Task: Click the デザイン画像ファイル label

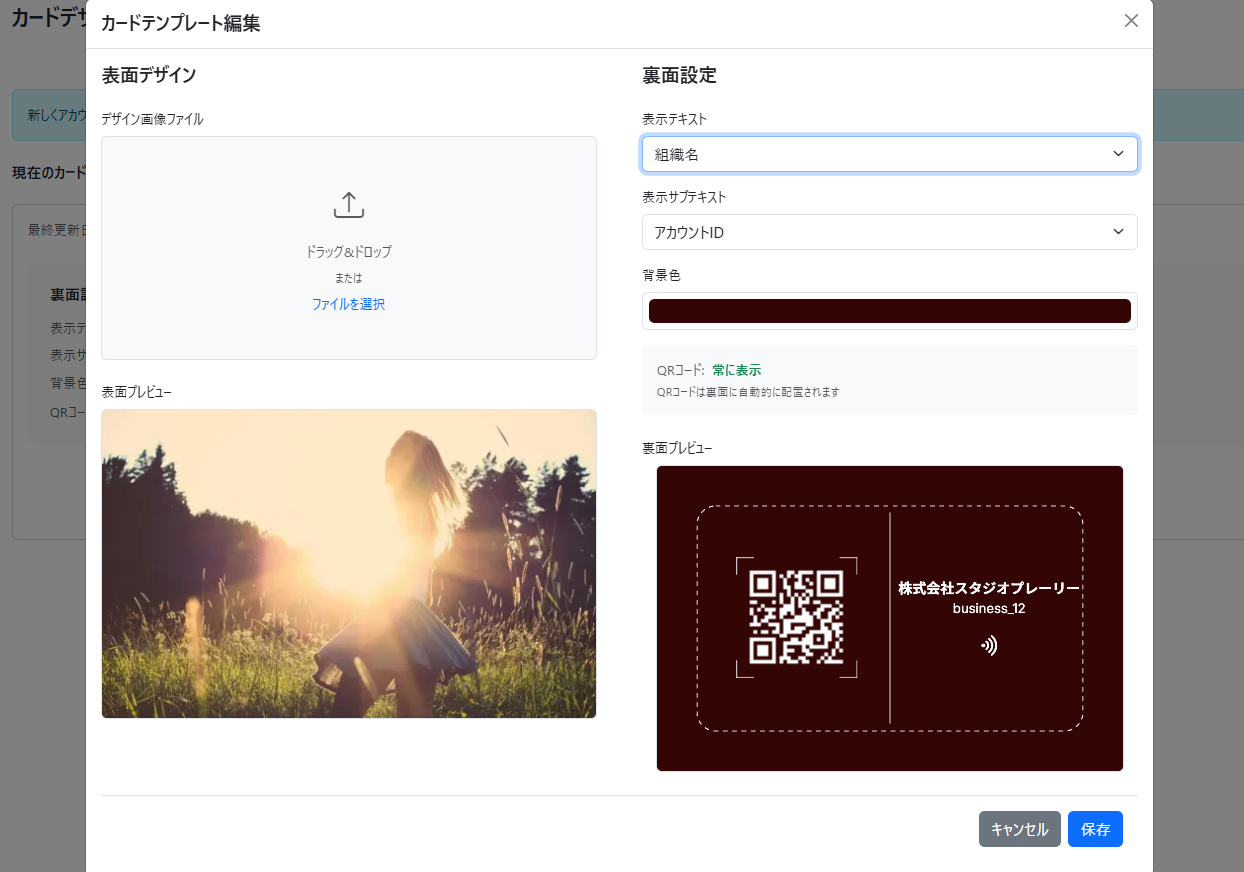Action: (x=152, y=119)
